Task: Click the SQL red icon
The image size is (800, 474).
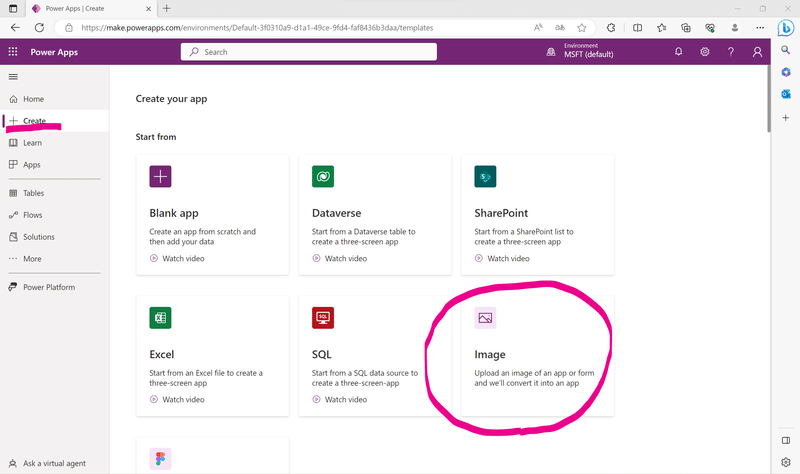Action: [x=323, y=318]
